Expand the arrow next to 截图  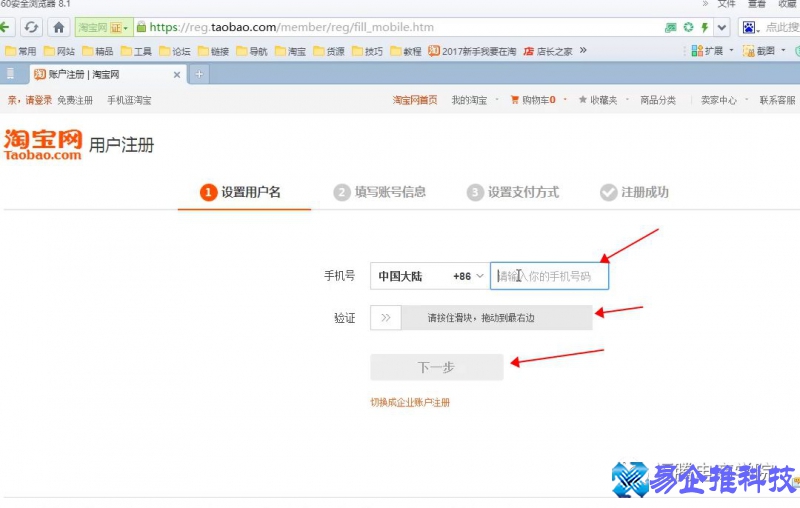[783, 50]
